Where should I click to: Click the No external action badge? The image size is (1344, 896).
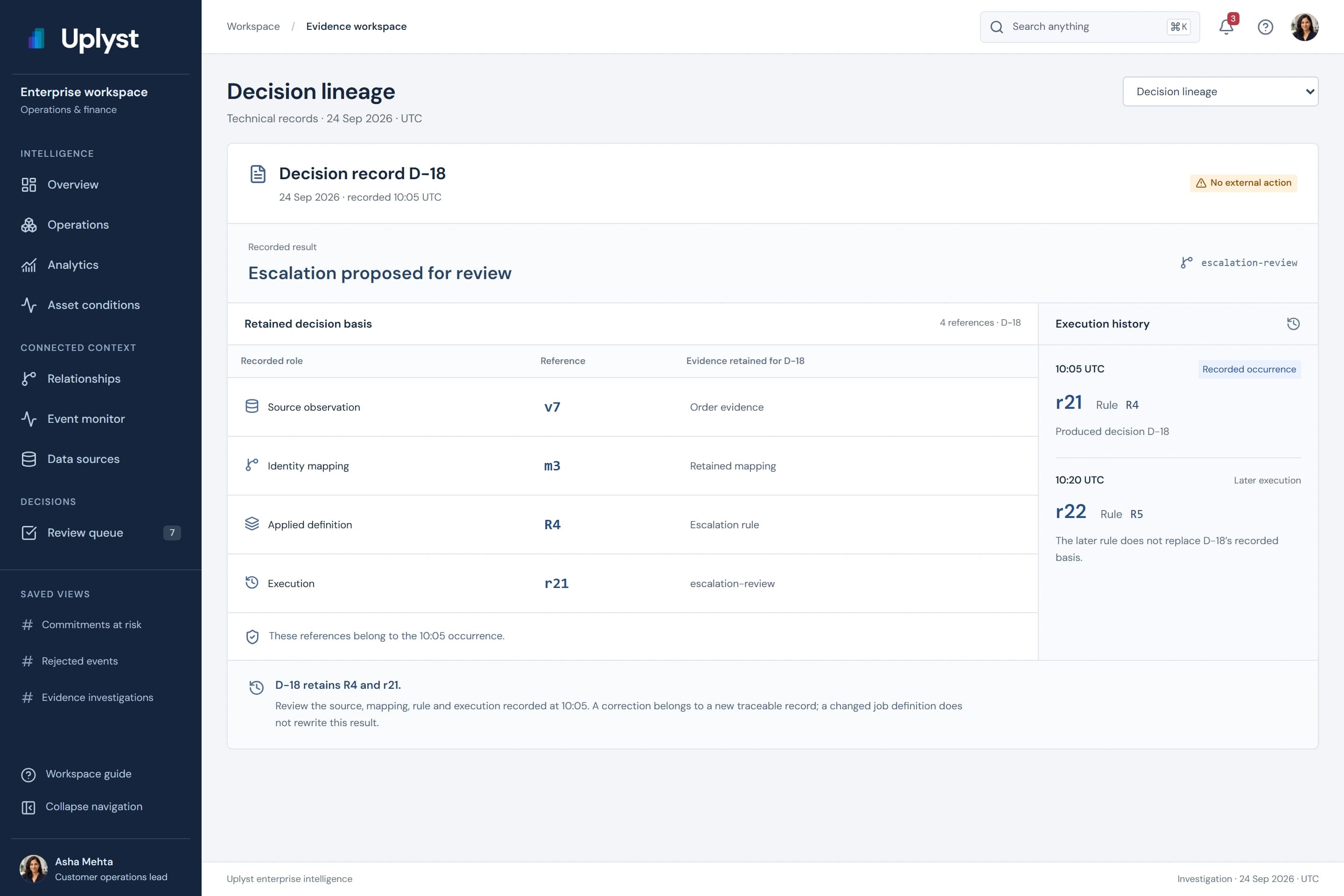[x=1243, y=183]
